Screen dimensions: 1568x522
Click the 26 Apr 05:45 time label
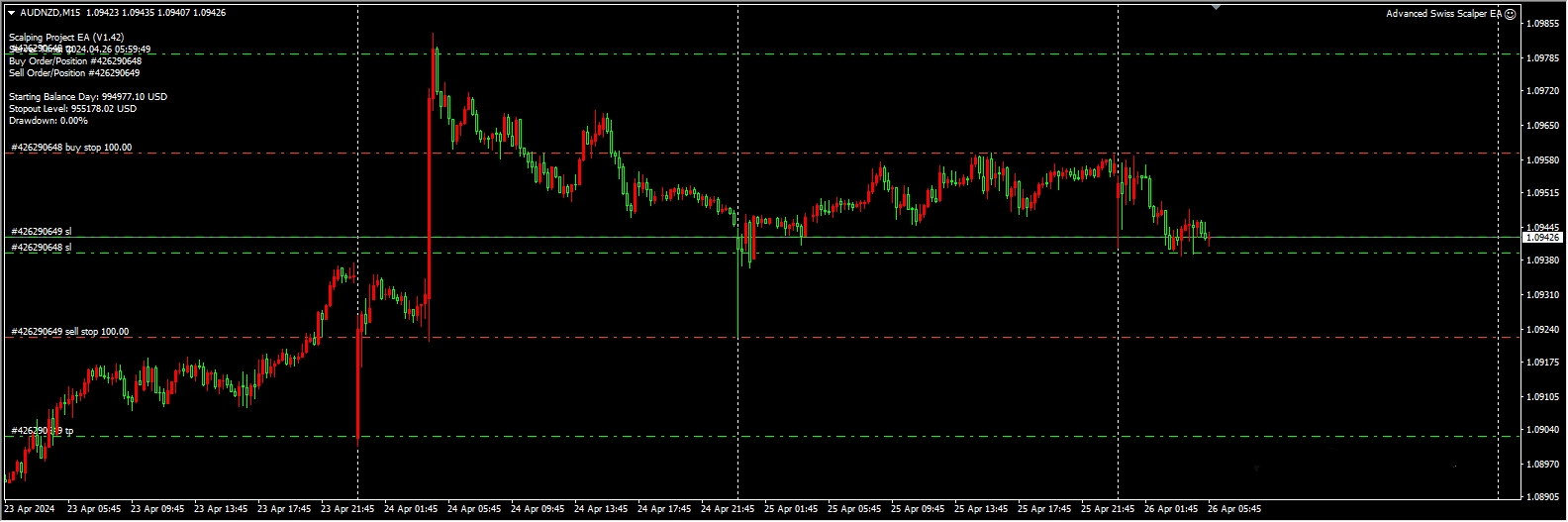[1233, 509]
